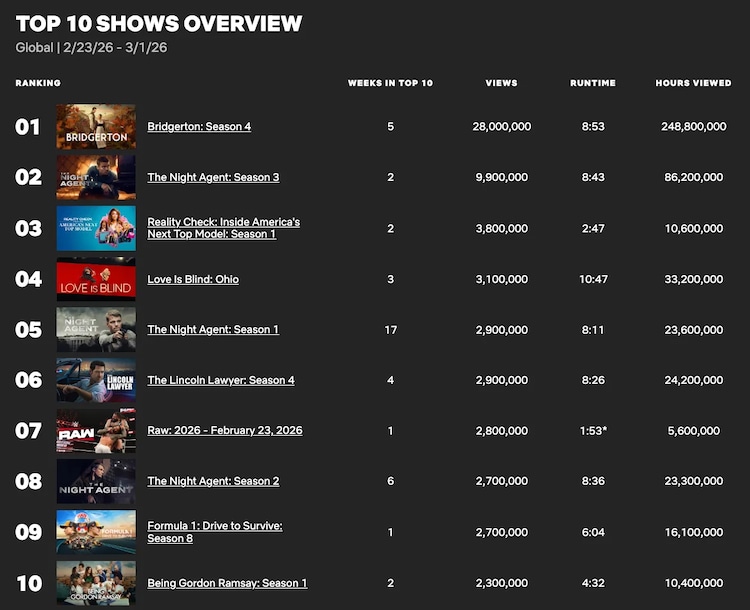Click The Lincoln Lawyer thumbnail image
Screen dimensions: 750x610
pos(96,380)
